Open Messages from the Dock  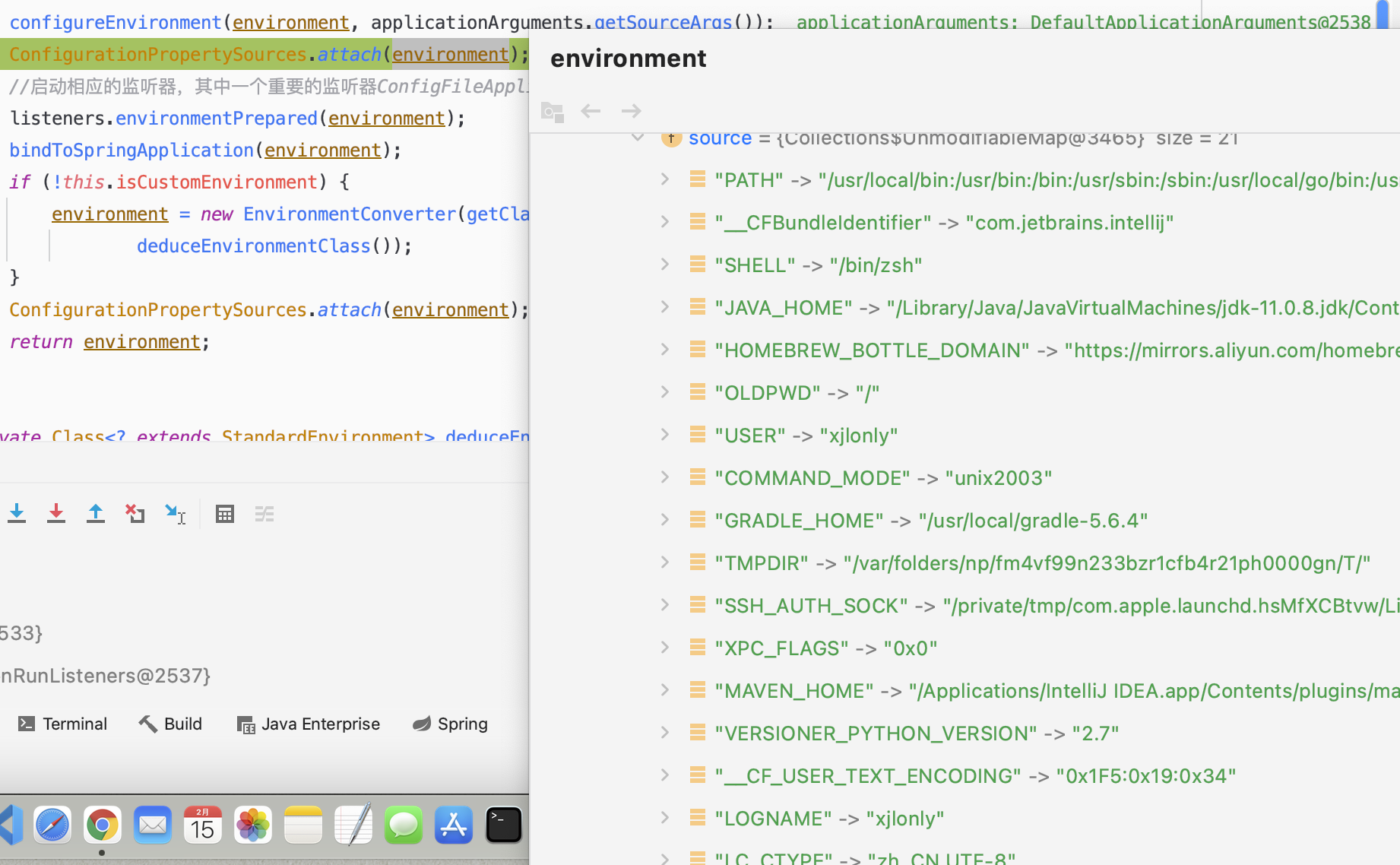tap(404, 825)
